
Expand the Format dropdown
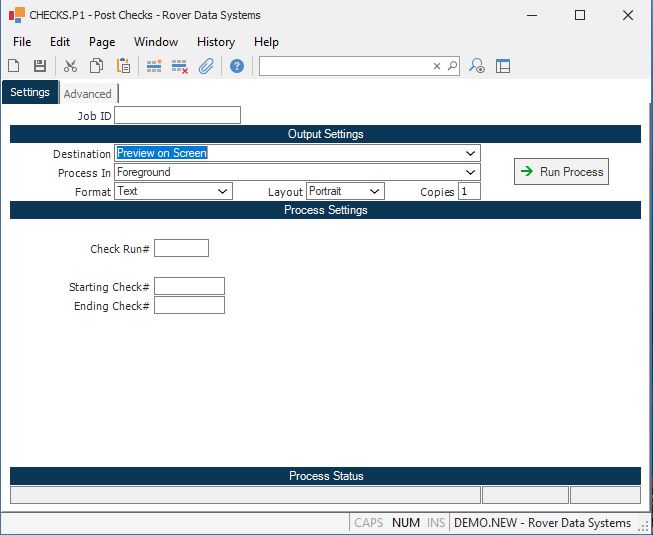tap(223, 191)
